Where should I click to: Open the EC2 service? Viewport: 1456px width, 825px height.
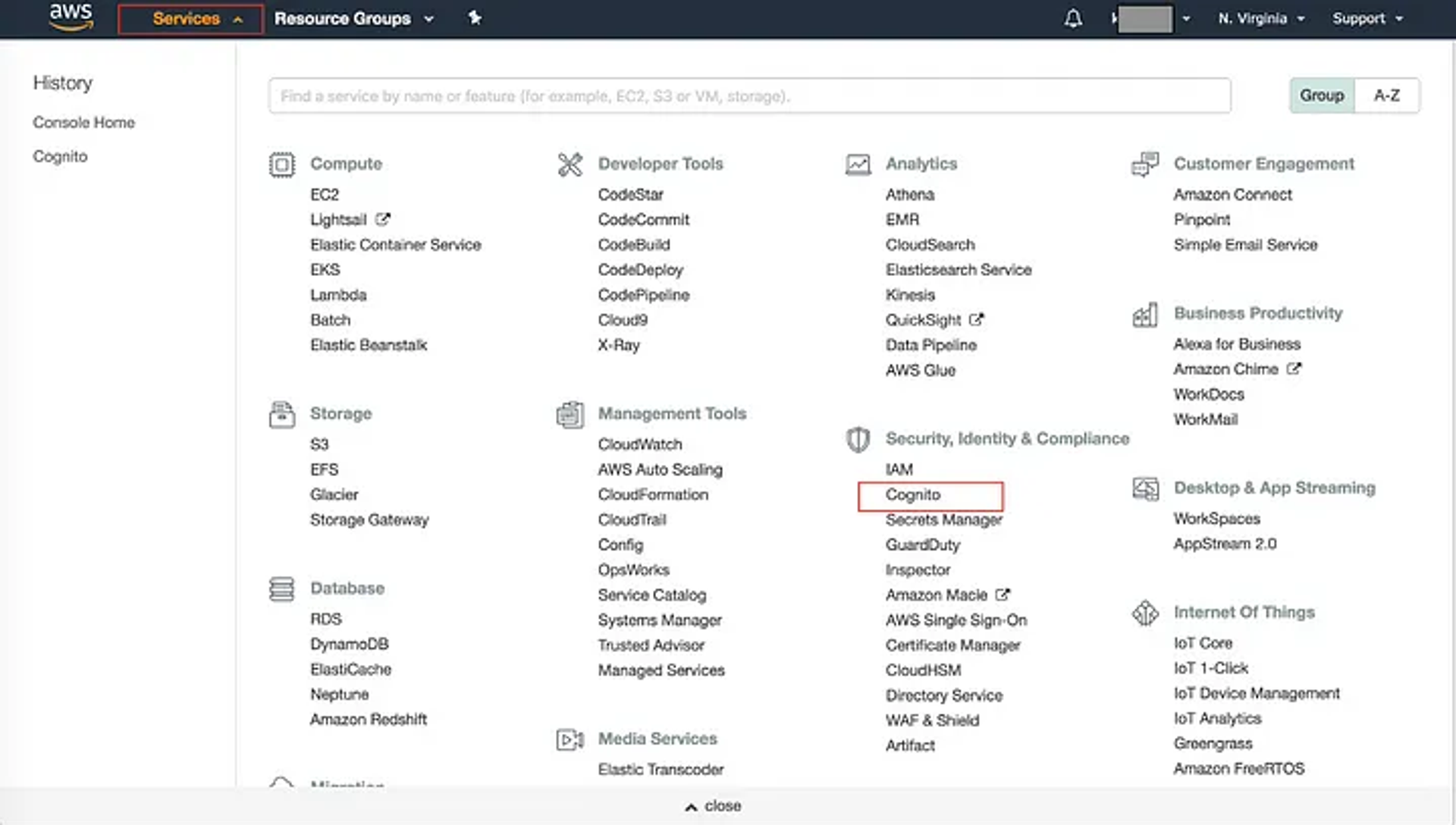[x=325, y=195]
